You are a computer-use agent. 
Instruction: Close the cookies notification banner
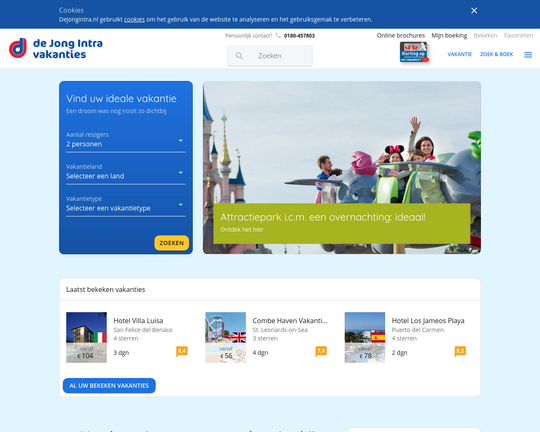point(474,11)
